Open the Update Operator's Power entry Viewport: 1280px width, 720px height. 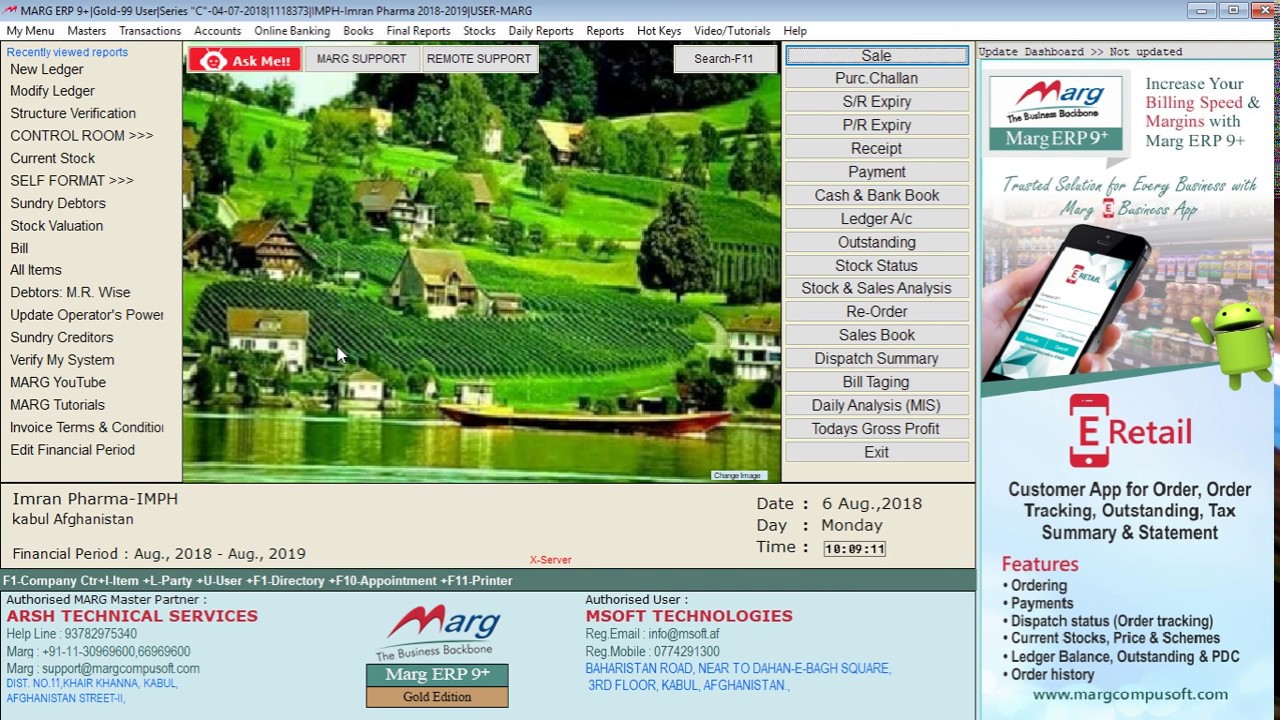pos(87,315)
